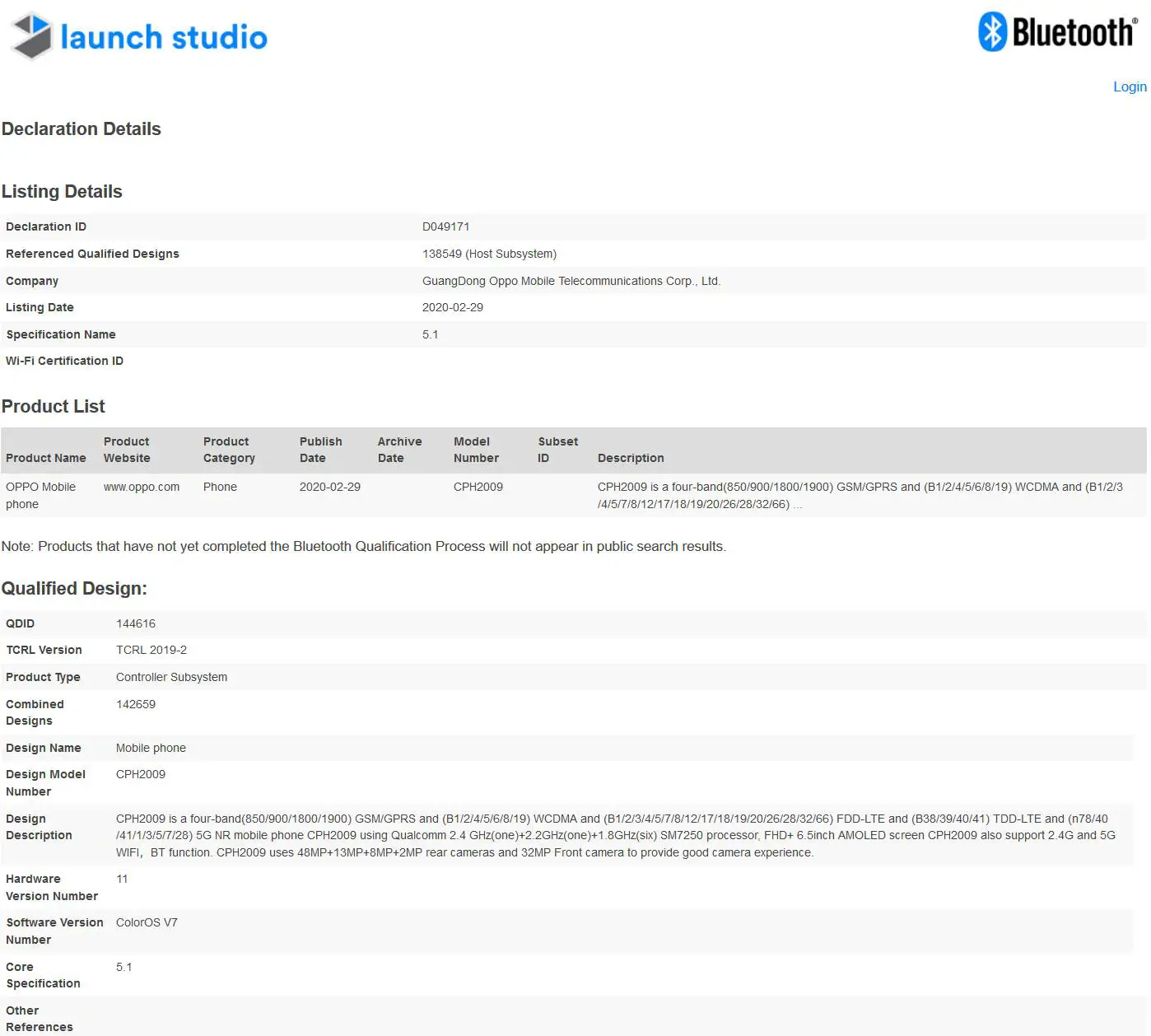Click the Listing Details heading
This screenshot has height=1036, width=1151.
tap(62, 191)
